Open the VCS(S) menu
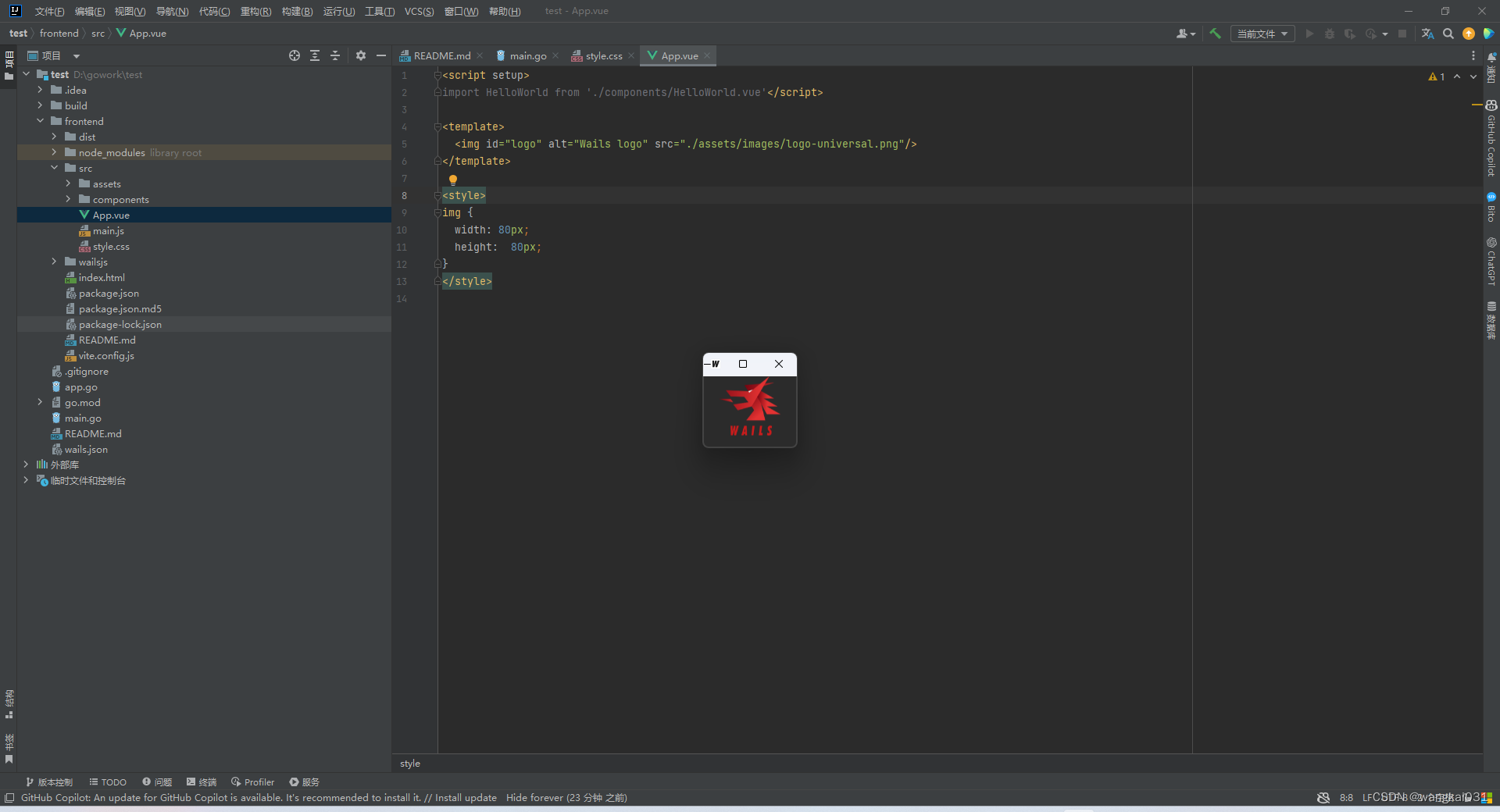1500x812 pixels. [x=419, y=11]
